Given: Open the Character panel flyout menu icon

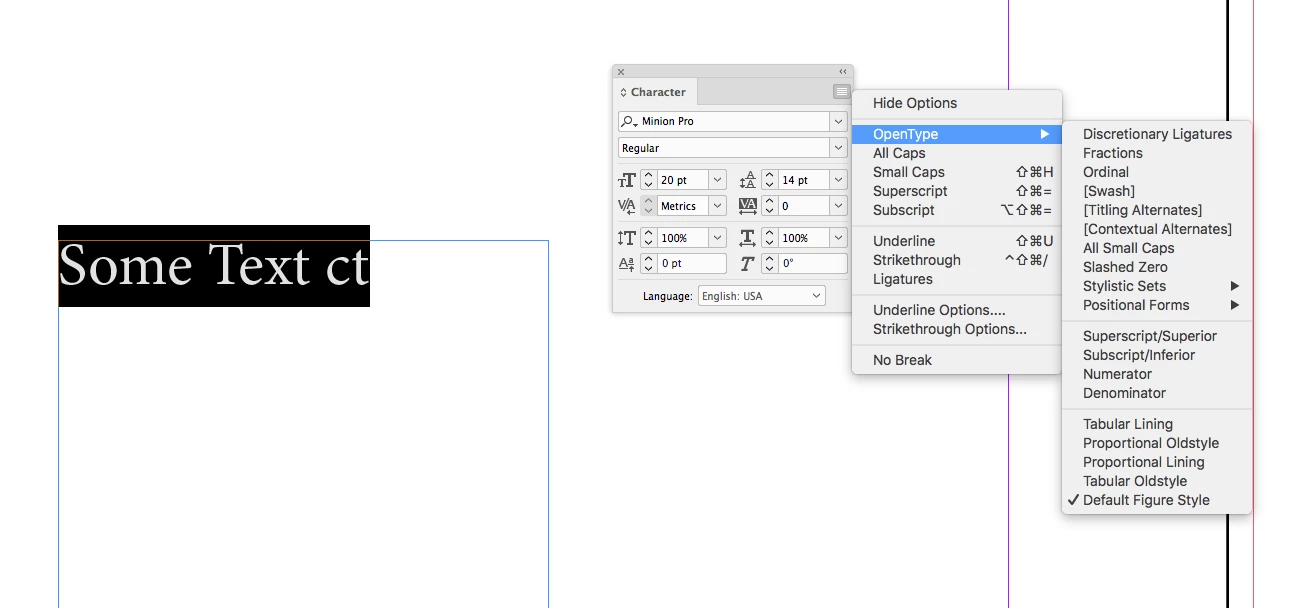Looking at the screenshot, I should pyautogui.click(x=841, y=92).
